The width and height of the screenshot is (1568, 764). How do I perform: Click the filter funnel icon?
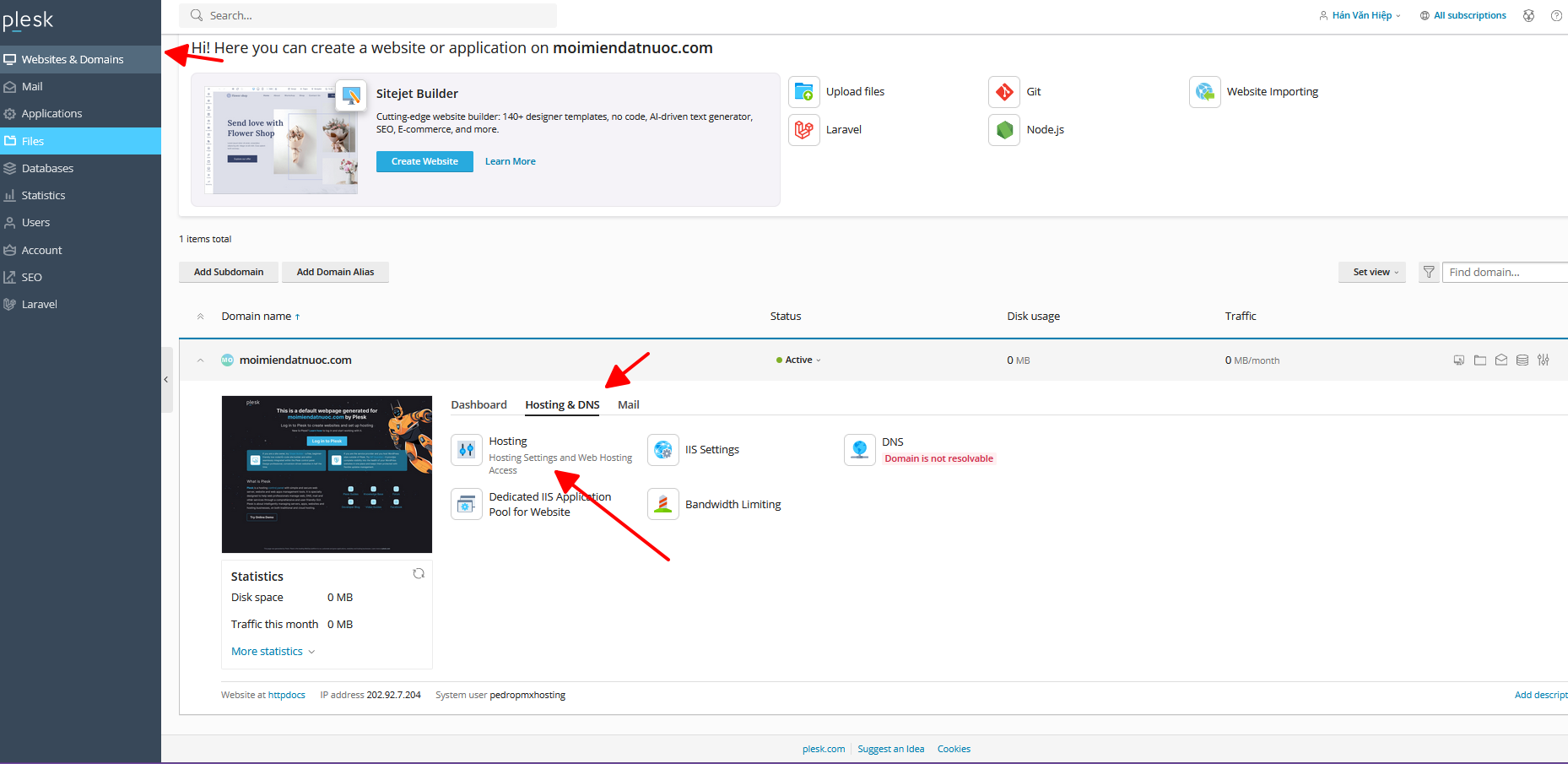(x=1429, y=272)
